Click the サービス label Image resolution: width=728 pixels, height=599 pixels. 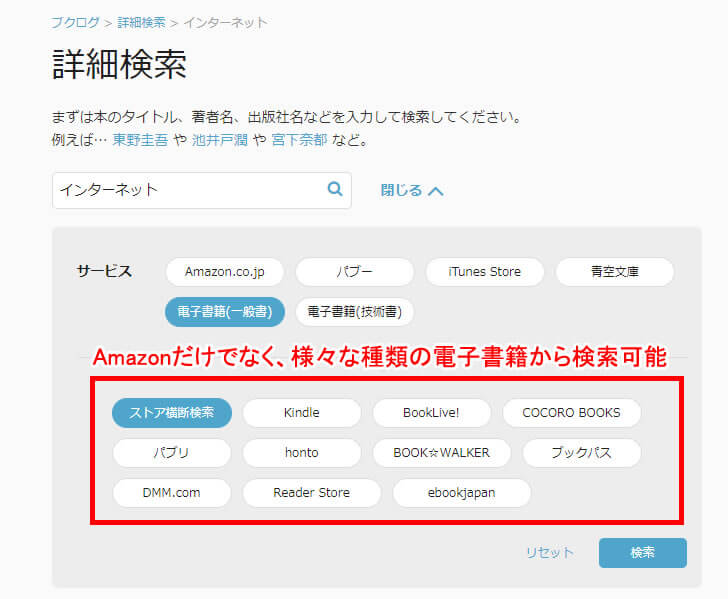click(x=104, y=271)
